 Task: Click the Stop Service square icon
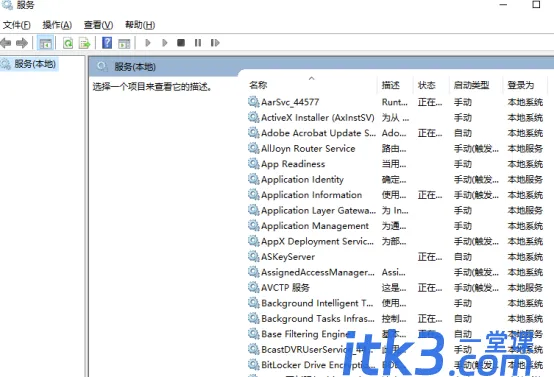click(181, 43)
